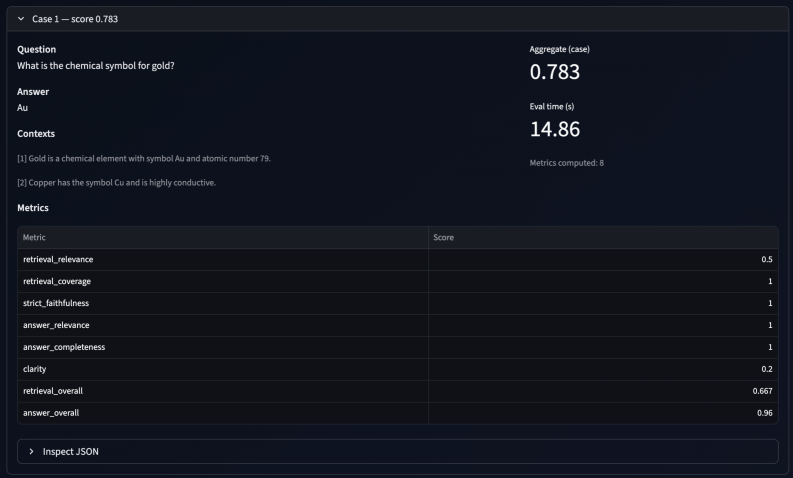Image resolution: width=793 pixels, height=478 pixels.
Task: Click the score 1 for answer_relevance
Action: pos(770,325)
